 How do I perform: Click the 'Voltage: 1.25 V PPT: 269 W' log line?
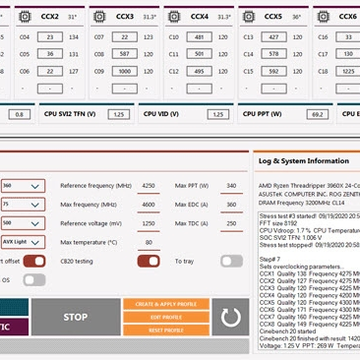click(310, 346)
